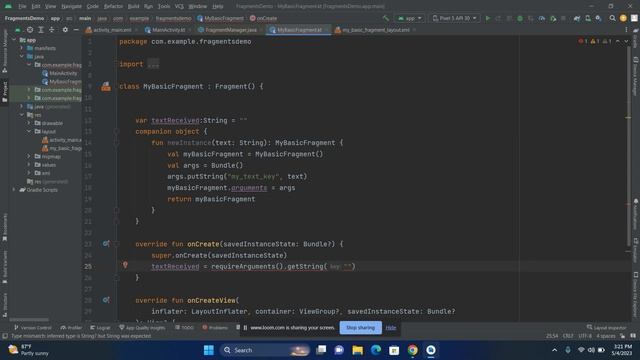The width and height of the screenshot is (640, 360).
Task: Collapse the app module tree node
Action: [14, 40]
